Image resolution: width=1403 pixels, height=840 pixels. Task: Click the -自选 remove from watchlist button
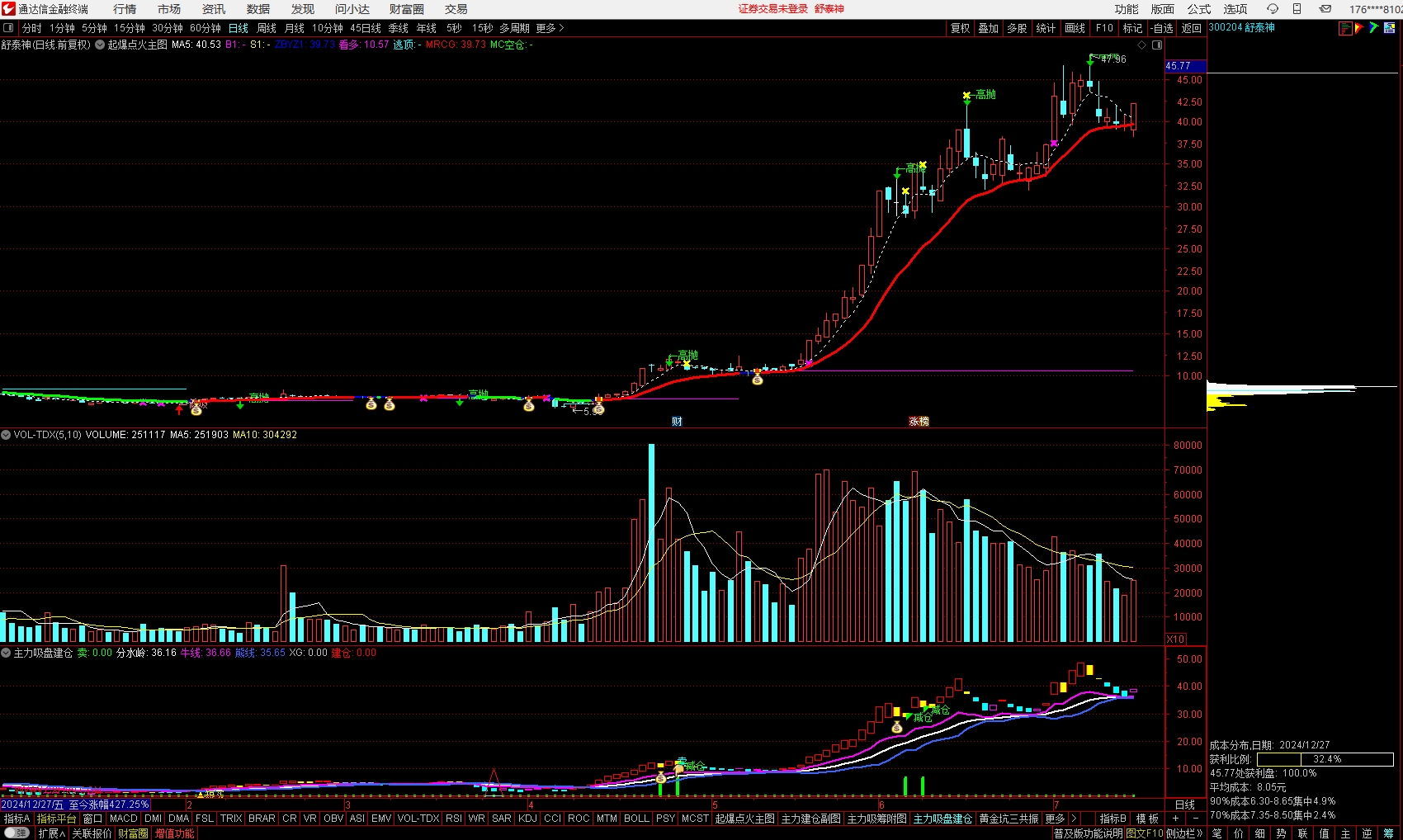pos(1163,28)
